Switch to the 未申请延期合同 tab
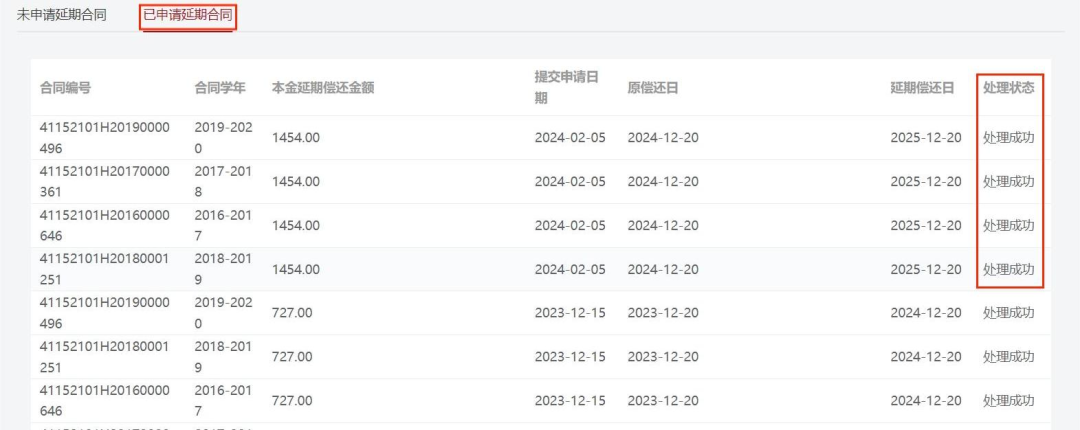Screen dimensions: 1080x430 tap(61, 16)
